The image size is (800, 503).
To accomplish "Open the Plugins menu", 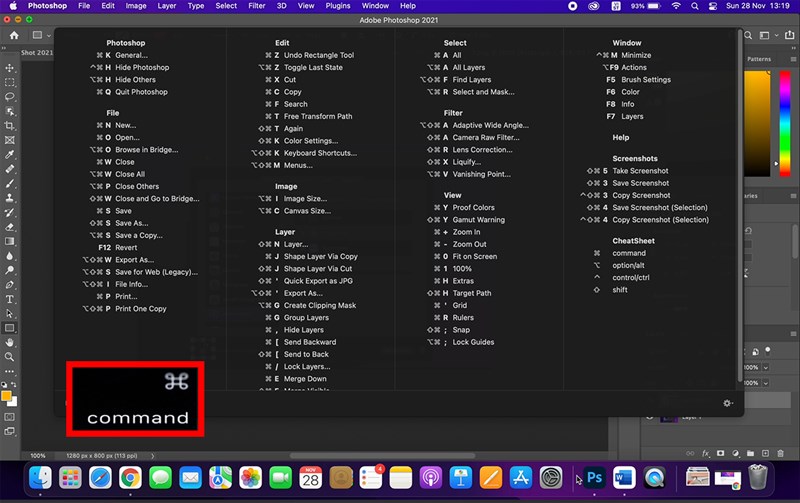I will [x=339, y=6].
